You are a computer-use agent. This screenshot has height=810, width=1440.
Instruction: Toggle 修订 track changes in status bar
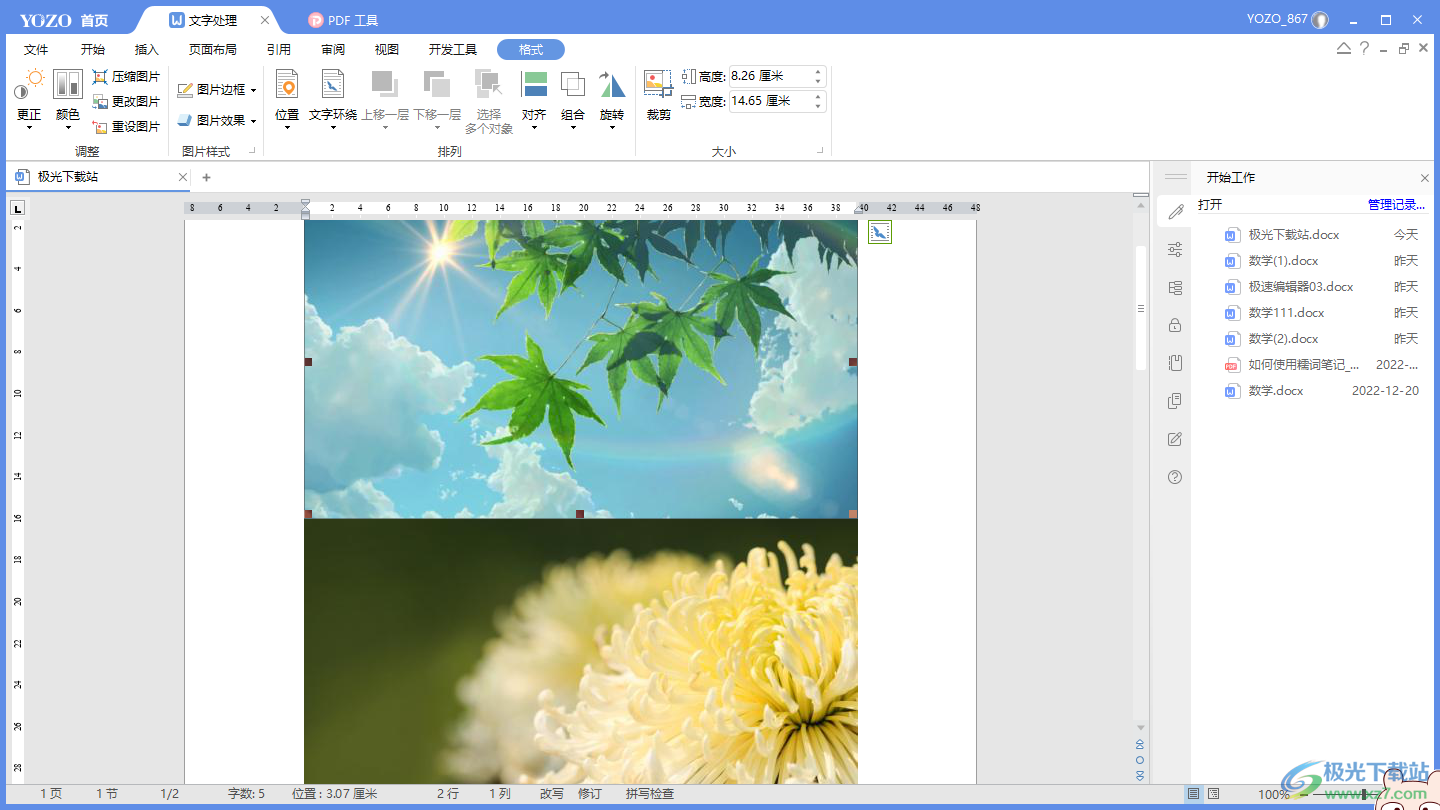pos(590,794)
